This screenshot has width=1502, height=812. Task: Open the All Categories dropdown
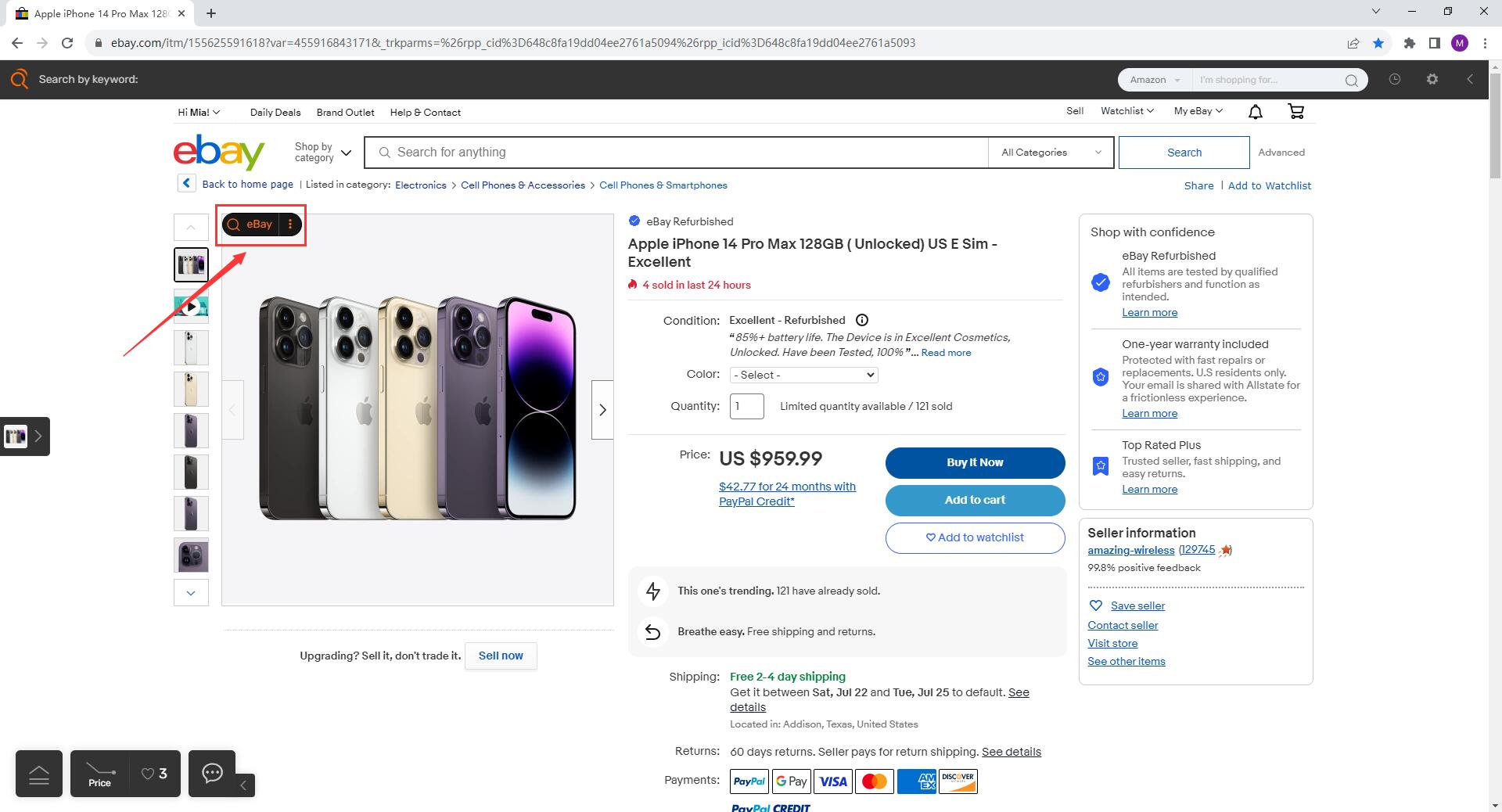[x=1051, y=153]
